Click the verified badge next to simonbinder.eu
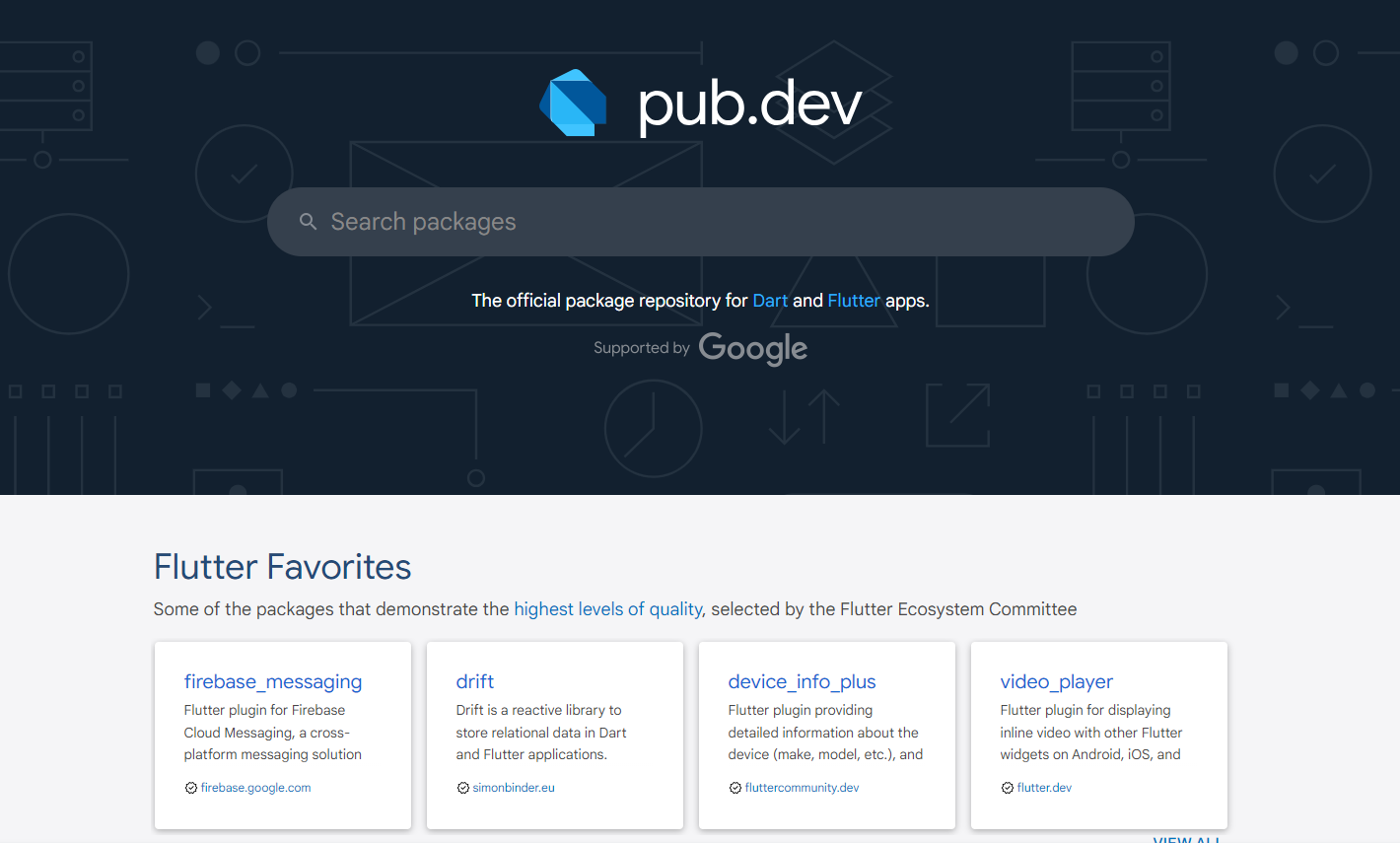This screenshot has width=1400, height=843. point(463,788)
